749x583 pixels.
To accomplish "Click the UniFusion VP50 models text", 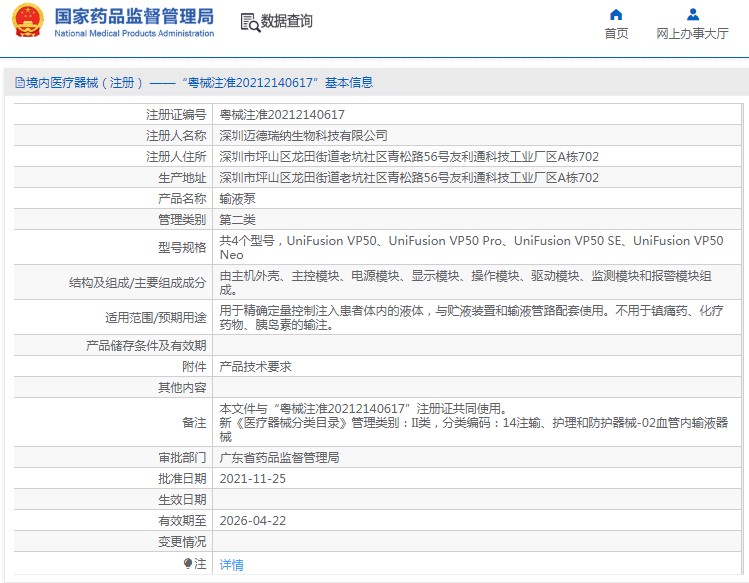I will tap(471, 248).
